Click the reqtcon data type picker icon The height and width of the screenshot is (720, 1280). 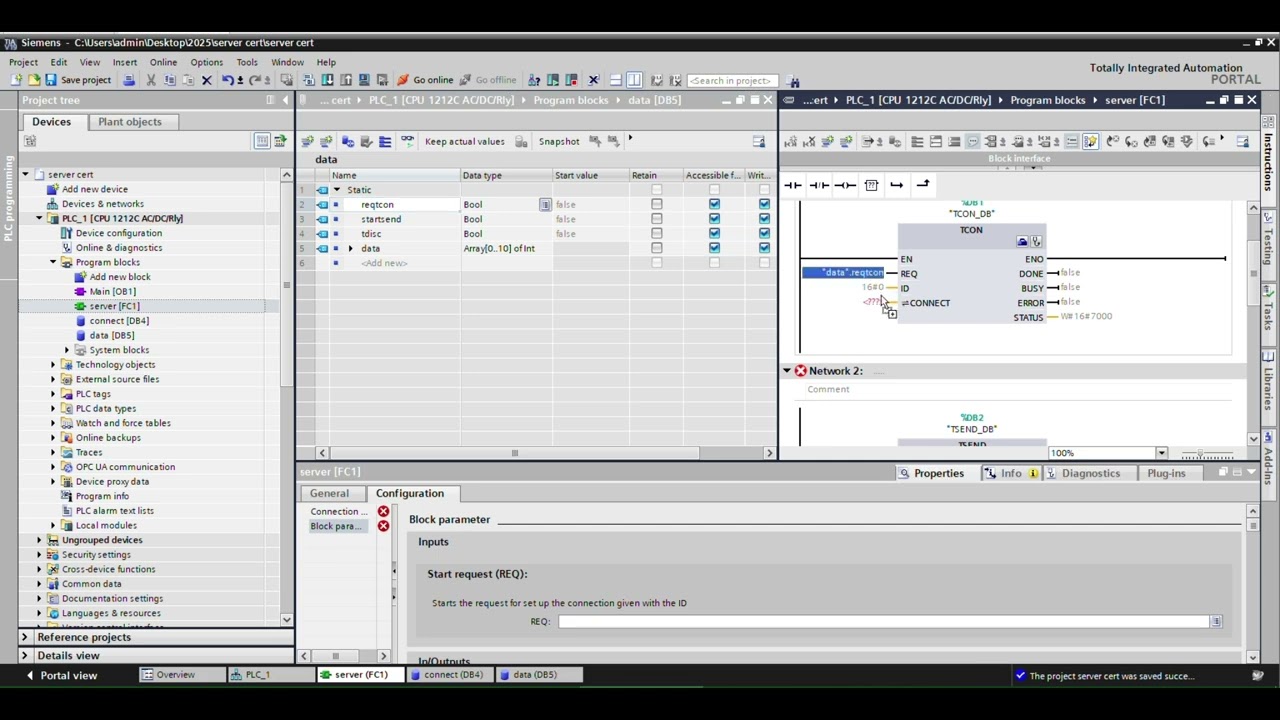tap(545, 205)
